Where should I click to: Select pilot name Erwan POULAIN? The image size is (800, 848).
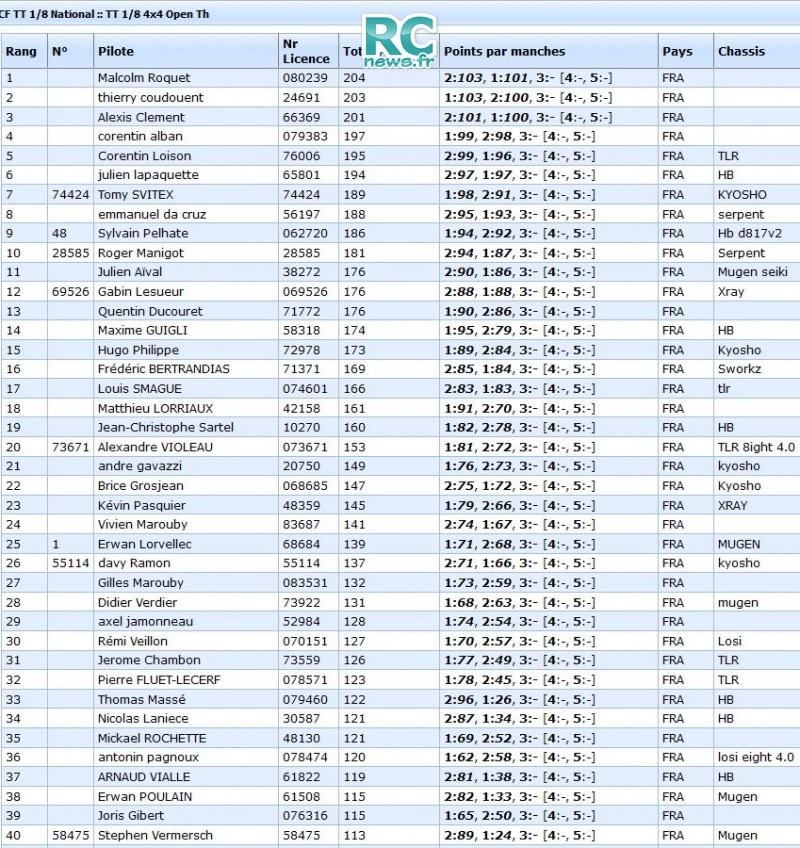tap(145, 797)
